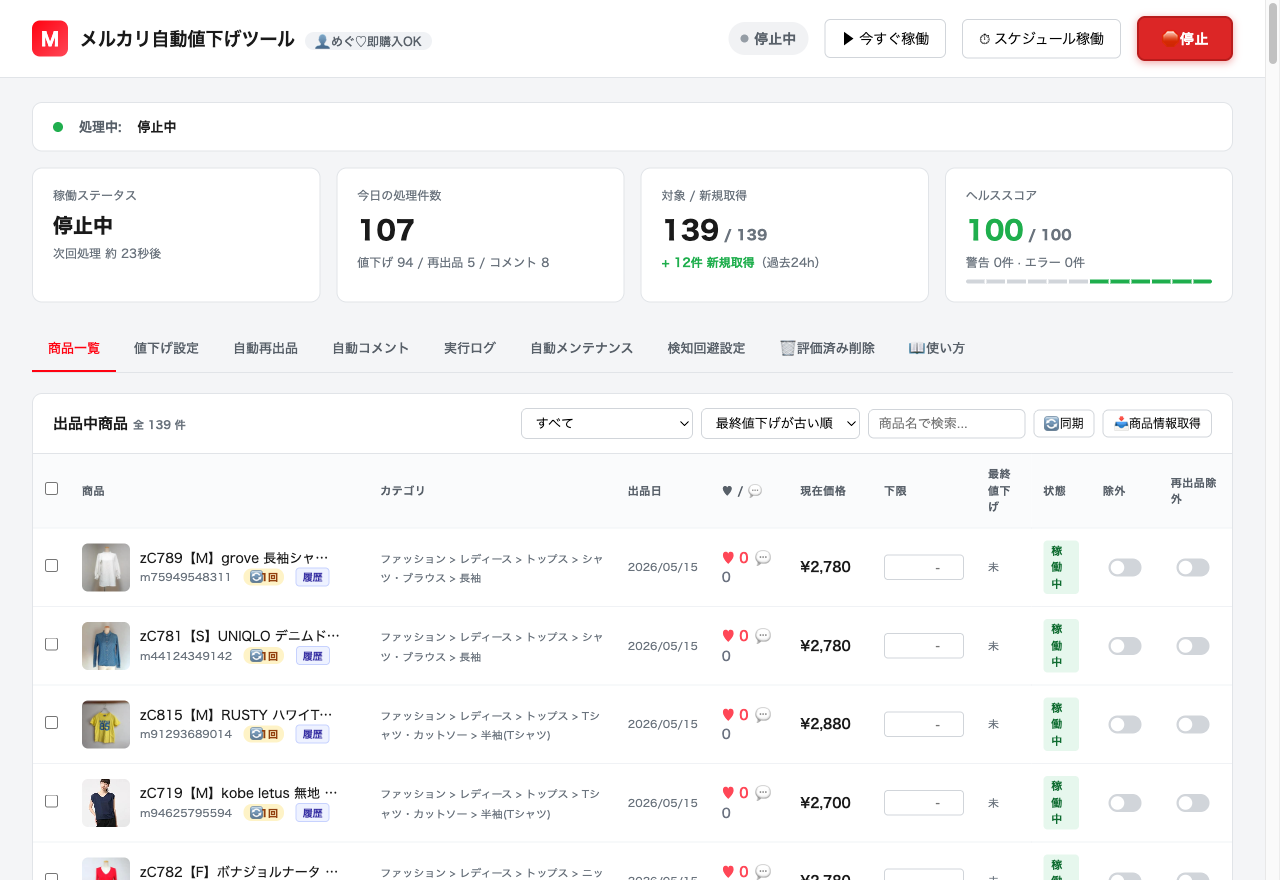Click the health score segmented progress bar
This screenshot has height=880, width=1280.
(1089, 282)
